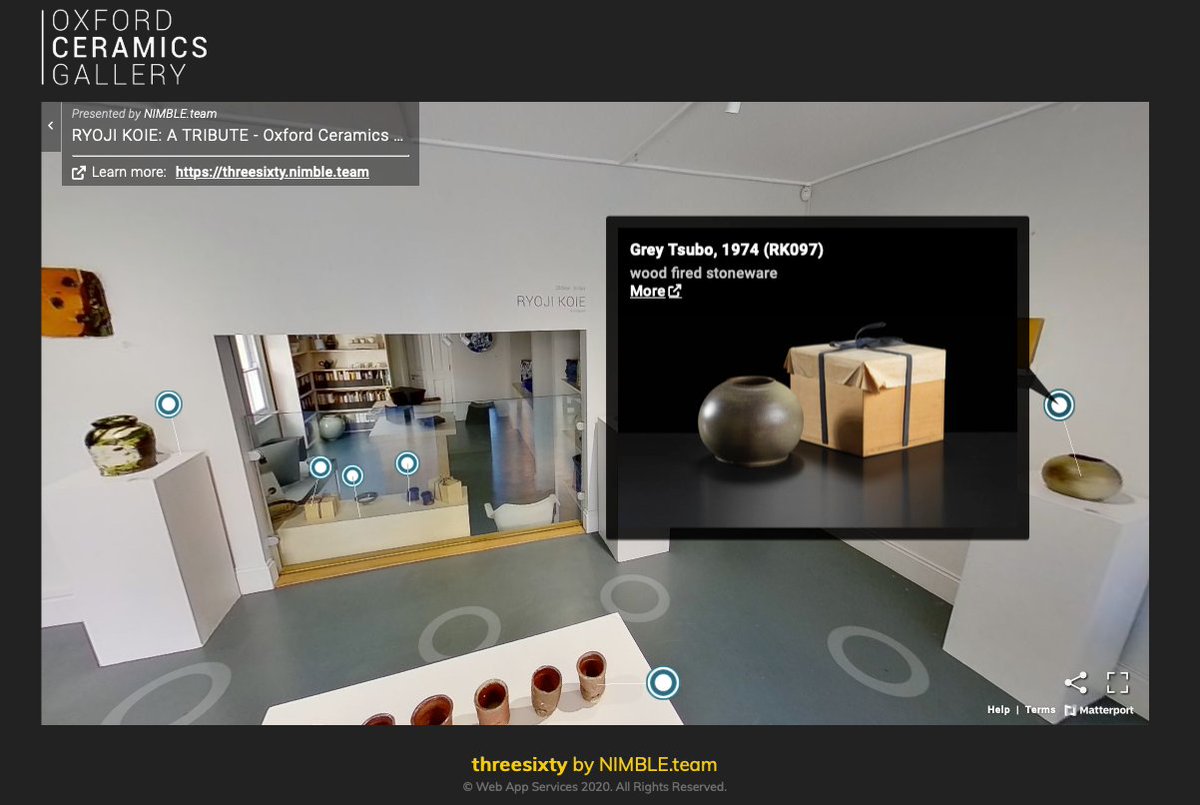
Task: Click the 'wood fired stoneware' description
Action: click(x=703, y=273)
